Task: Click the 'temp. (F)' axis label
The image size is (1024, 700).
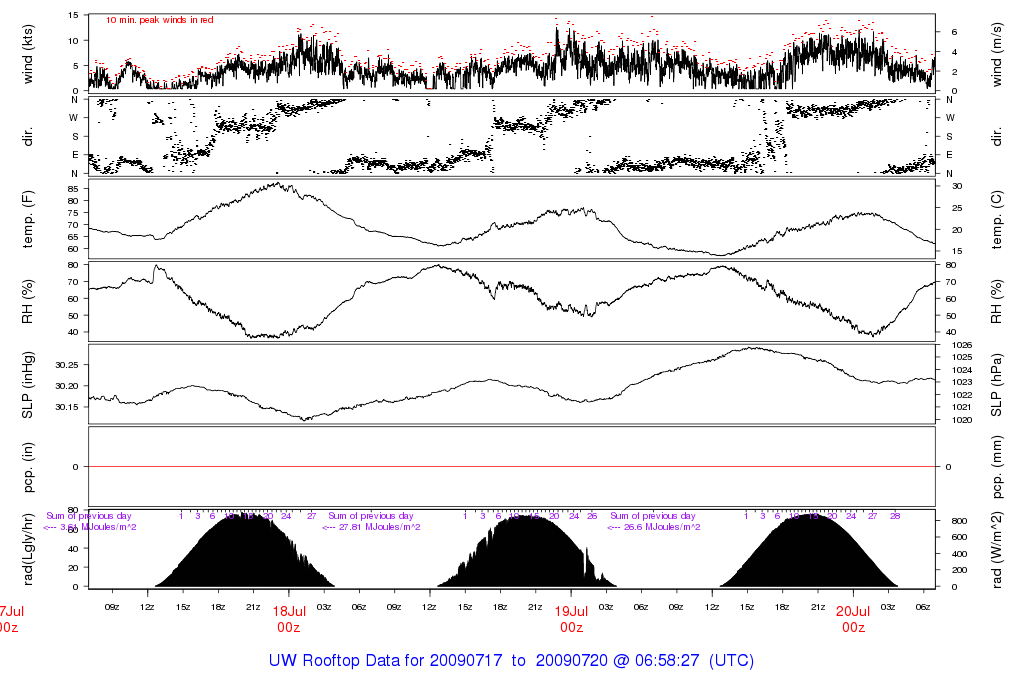Action: tap(28, 219)
